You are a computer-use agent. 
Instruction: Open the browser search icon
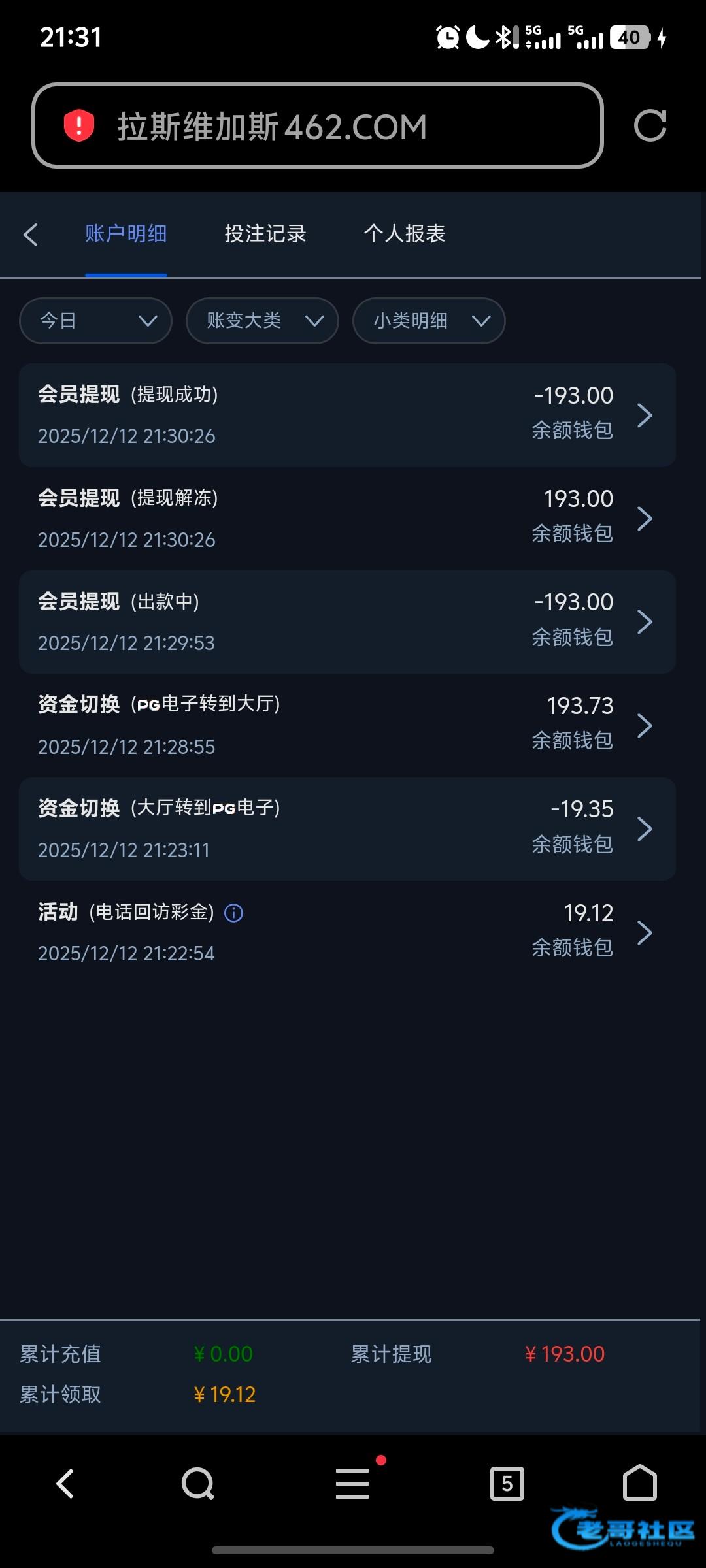197,1484
